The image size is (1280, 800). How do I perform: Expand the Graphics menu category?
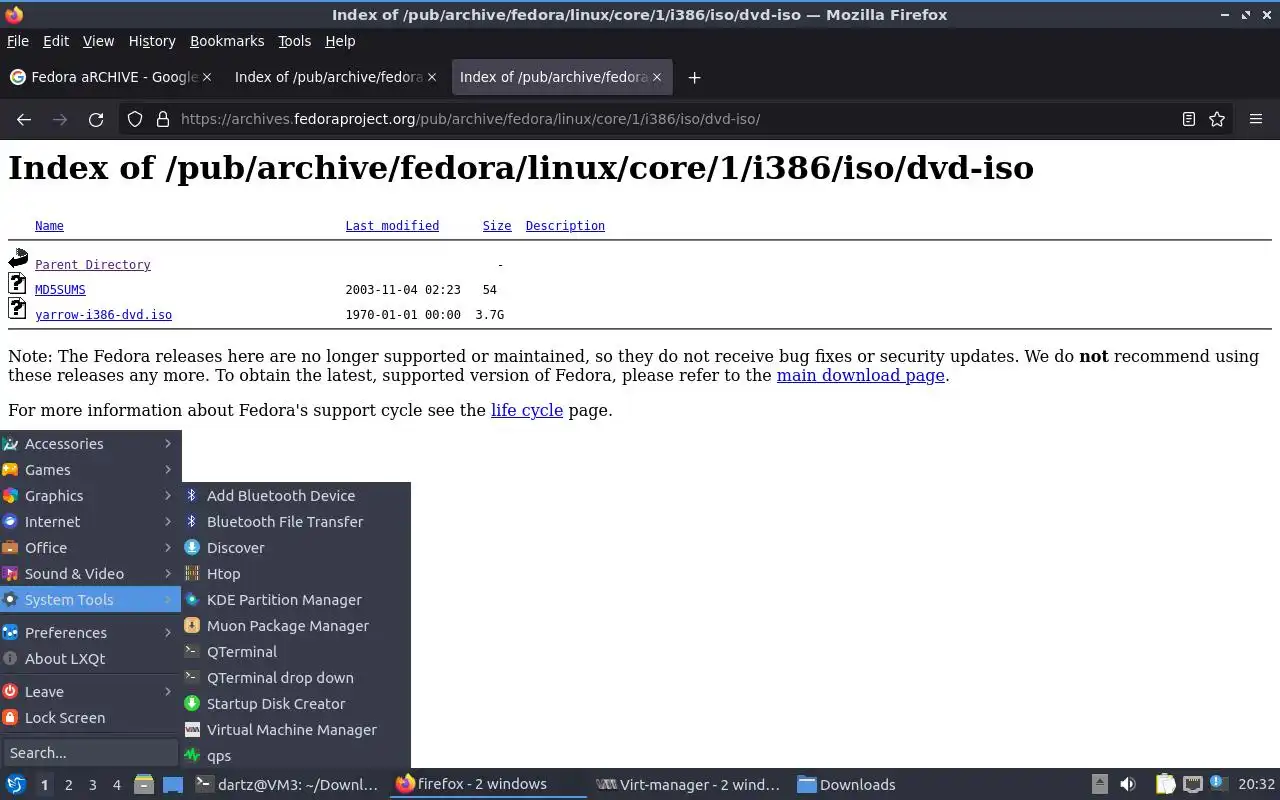(90, 496)
